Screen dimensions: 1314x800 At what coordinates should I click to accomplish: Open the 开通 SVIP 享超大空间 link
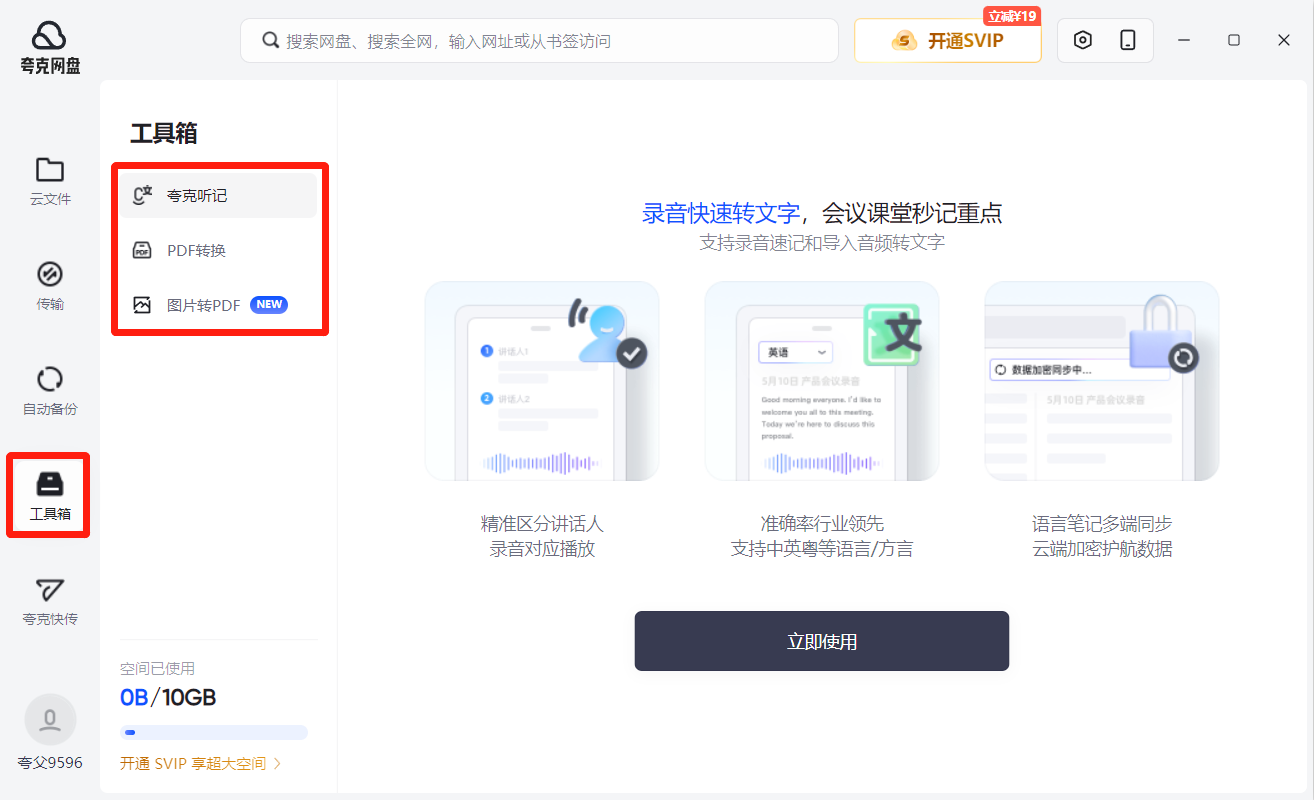[200, 763]
